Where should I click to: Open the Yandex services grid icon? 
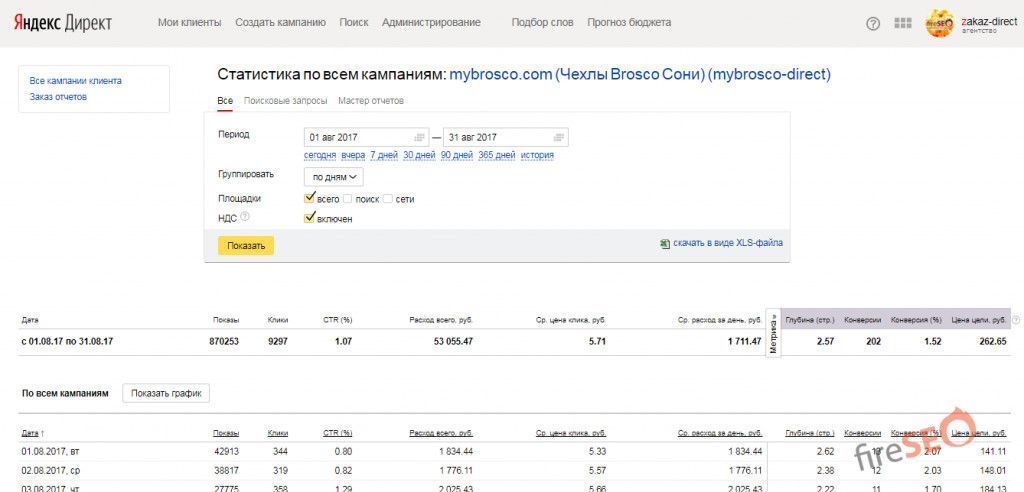click(x=903, y=23)
